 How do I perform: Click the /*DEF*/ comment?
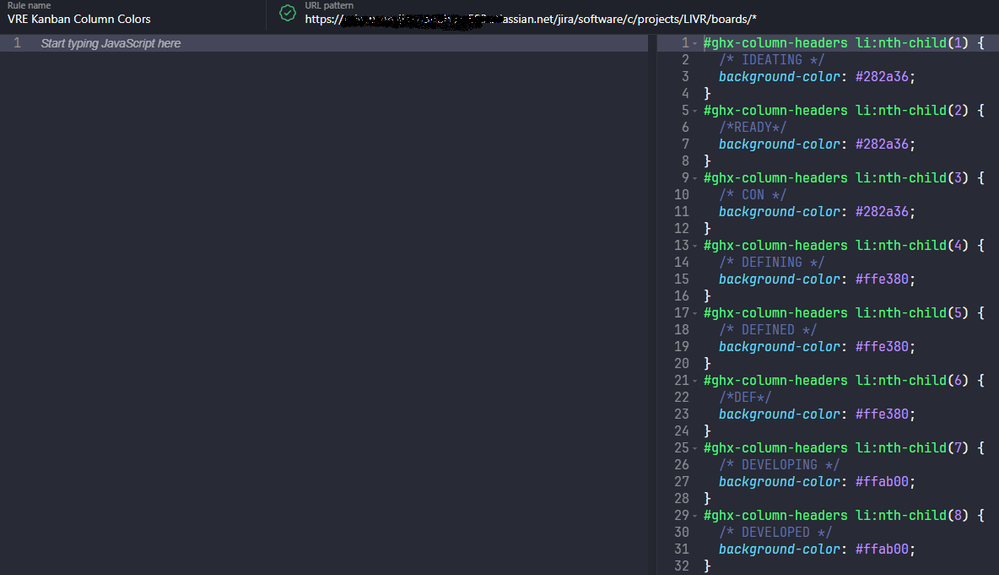coord(745,397)
